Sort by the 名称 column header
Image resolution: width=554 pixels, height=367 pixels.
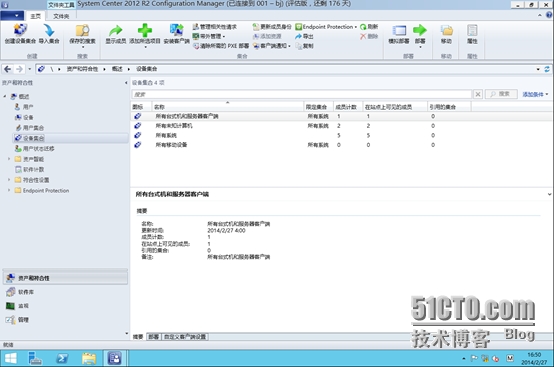(x=228, y=107)
